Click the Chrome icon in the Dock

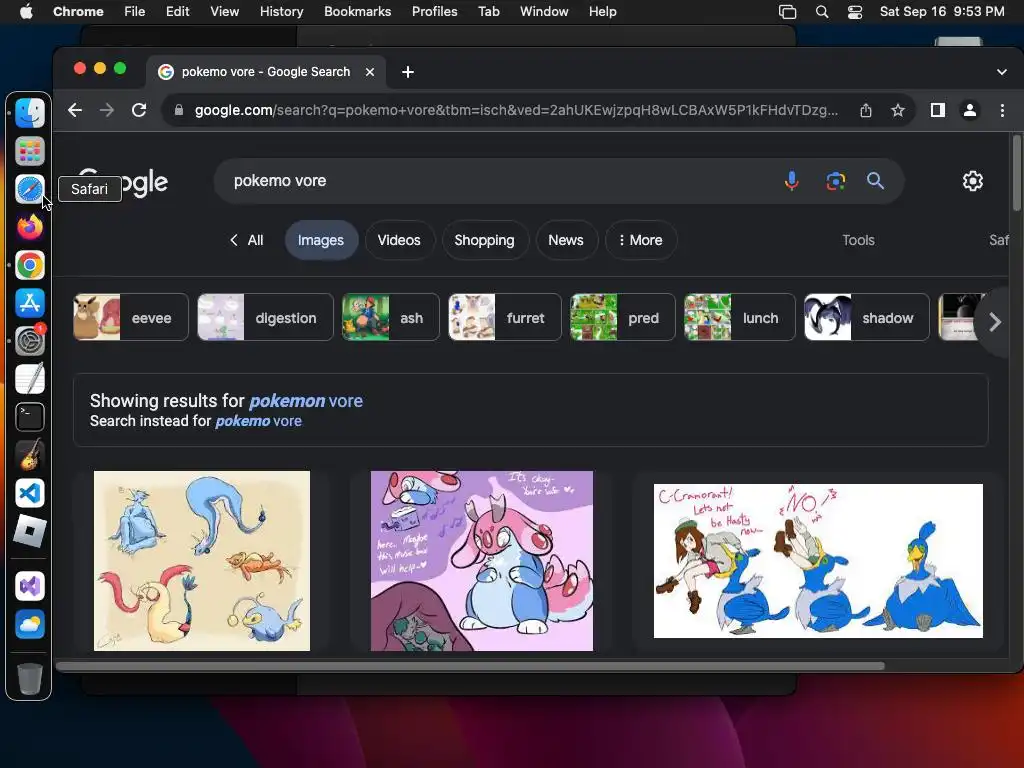click(x=29, y=265)
